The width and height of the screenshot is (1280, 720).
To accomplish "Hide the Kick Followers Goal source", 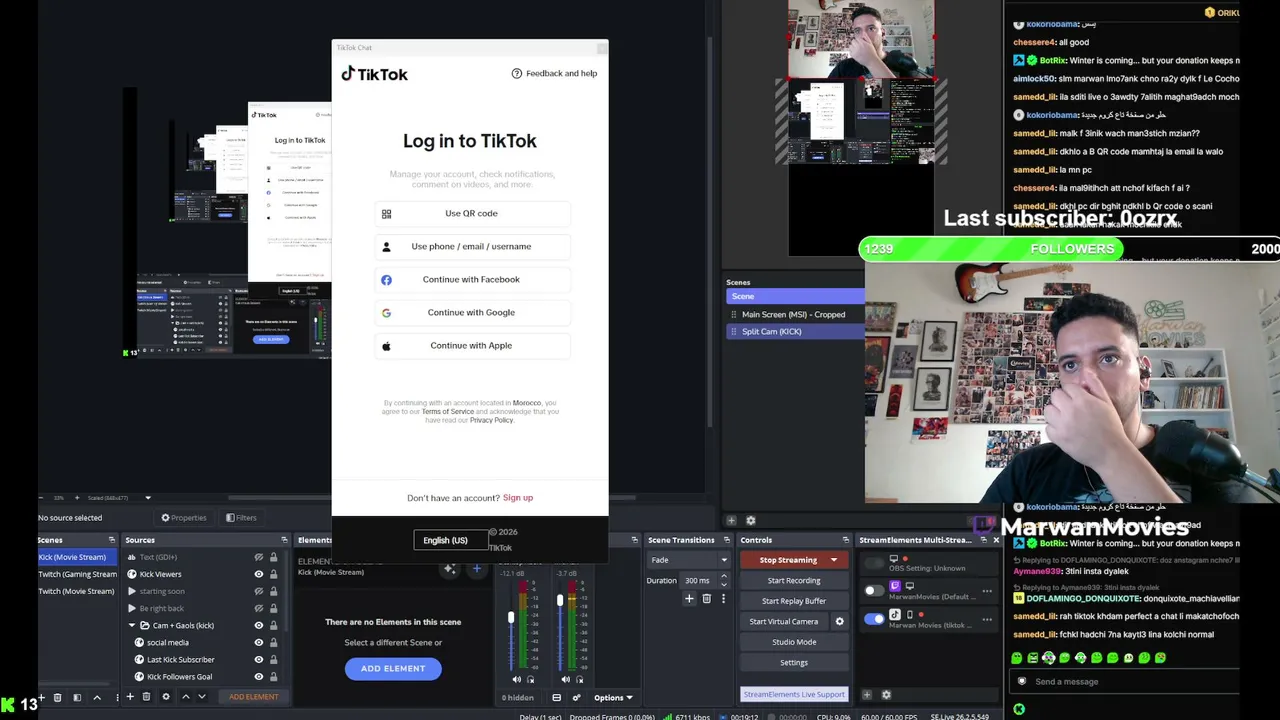I will click(259, 677).
